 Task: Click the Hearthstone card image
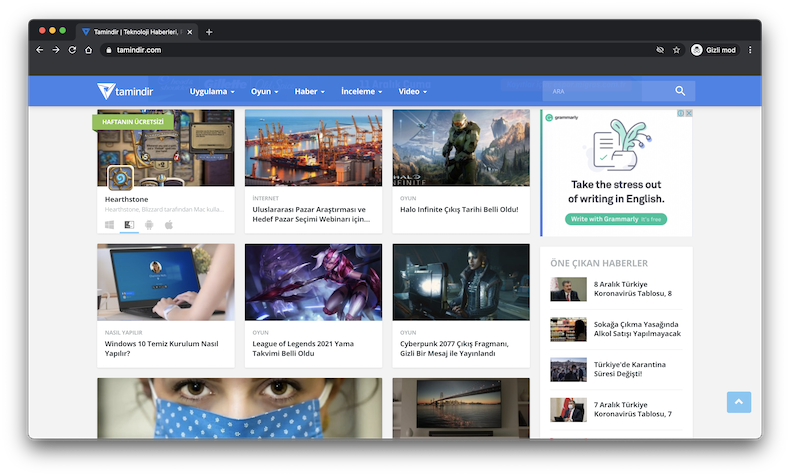pyautogui.click(x=166, y=148)
